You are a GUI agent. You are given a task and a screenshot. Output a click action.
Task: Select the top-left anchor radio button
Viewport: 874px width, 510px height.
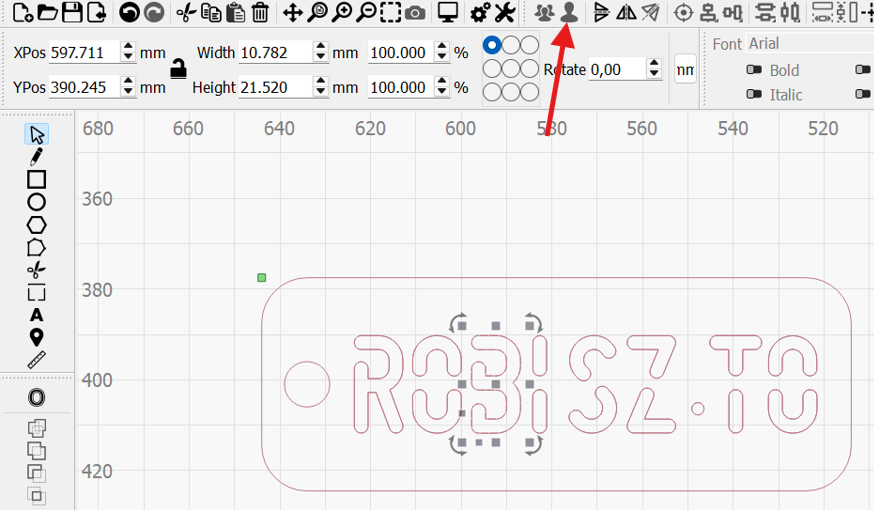coord(492,46)
